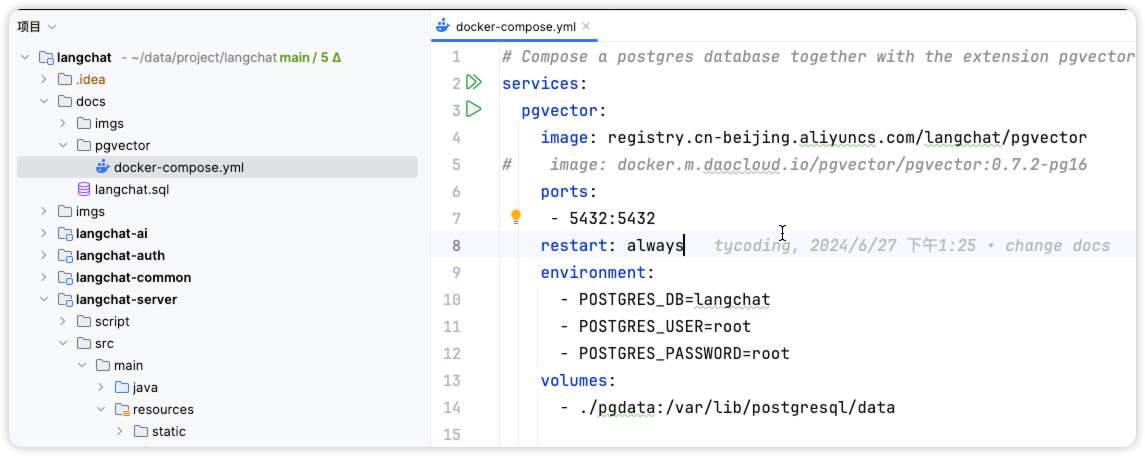Click the Docker icon on docker-compose.yml tab
The height and width of the screenshot is (456, 1145).
click(443, 27)
